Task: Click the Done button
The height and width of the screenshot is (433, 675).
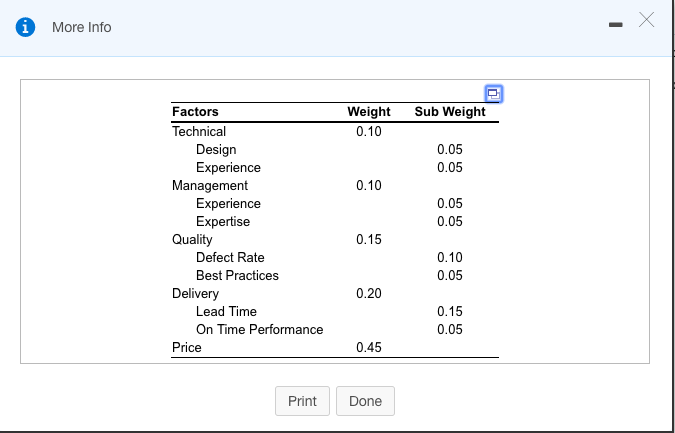Action: [365, 401]
